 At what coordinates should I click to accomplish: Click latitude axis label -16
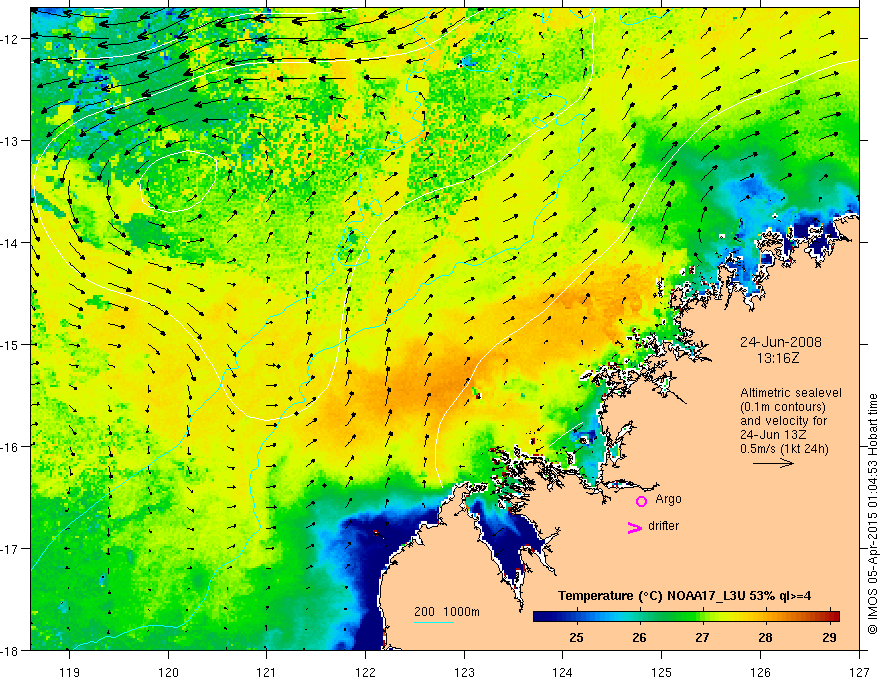click(x=11, y=447)
